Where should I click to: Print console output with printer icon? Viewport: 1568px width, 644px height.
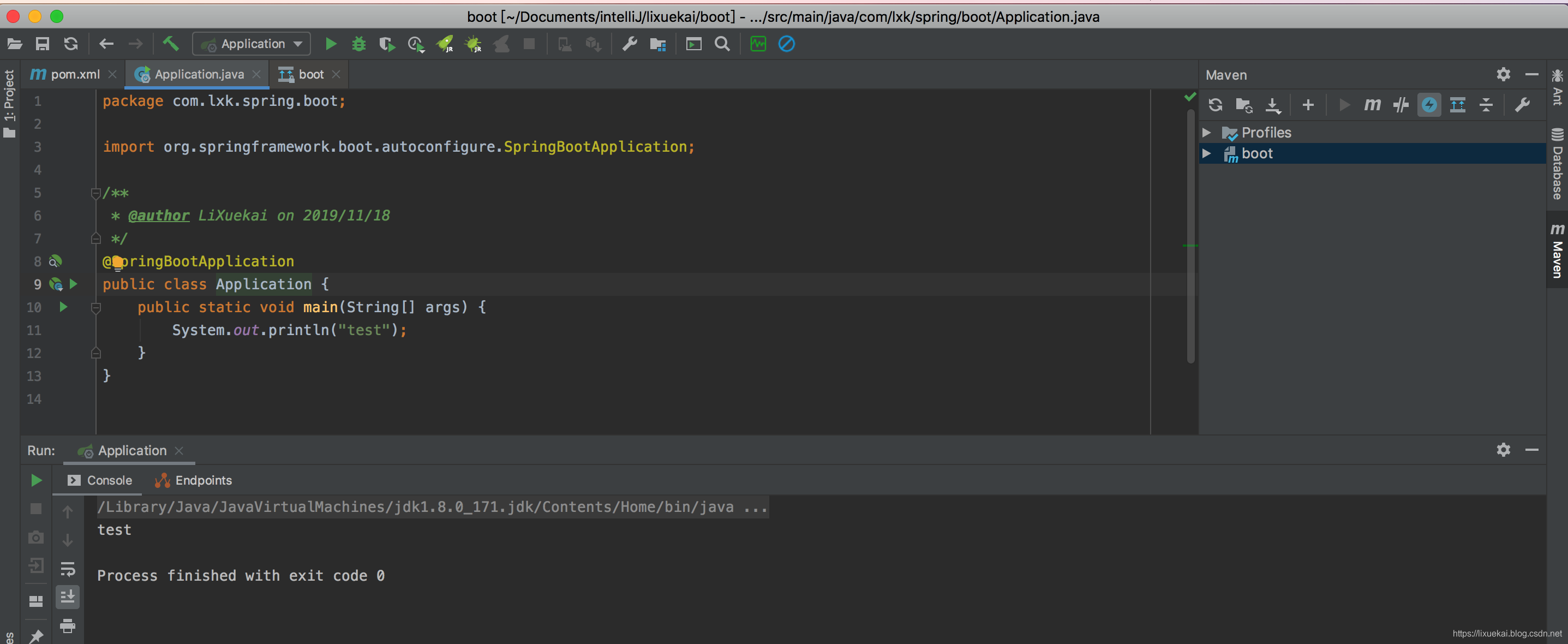[x=68, y=625]
